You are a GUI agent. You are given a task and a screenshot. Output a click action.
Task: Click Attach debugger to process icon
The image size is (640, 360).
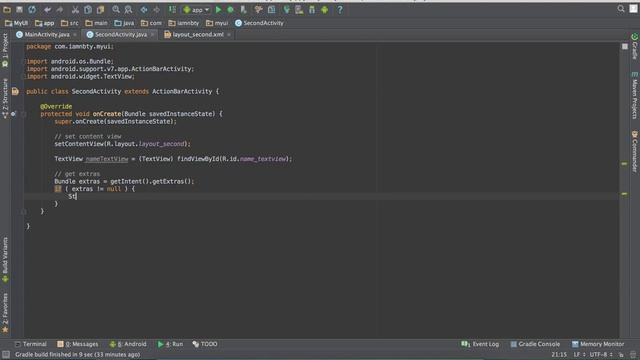[243, 9]
